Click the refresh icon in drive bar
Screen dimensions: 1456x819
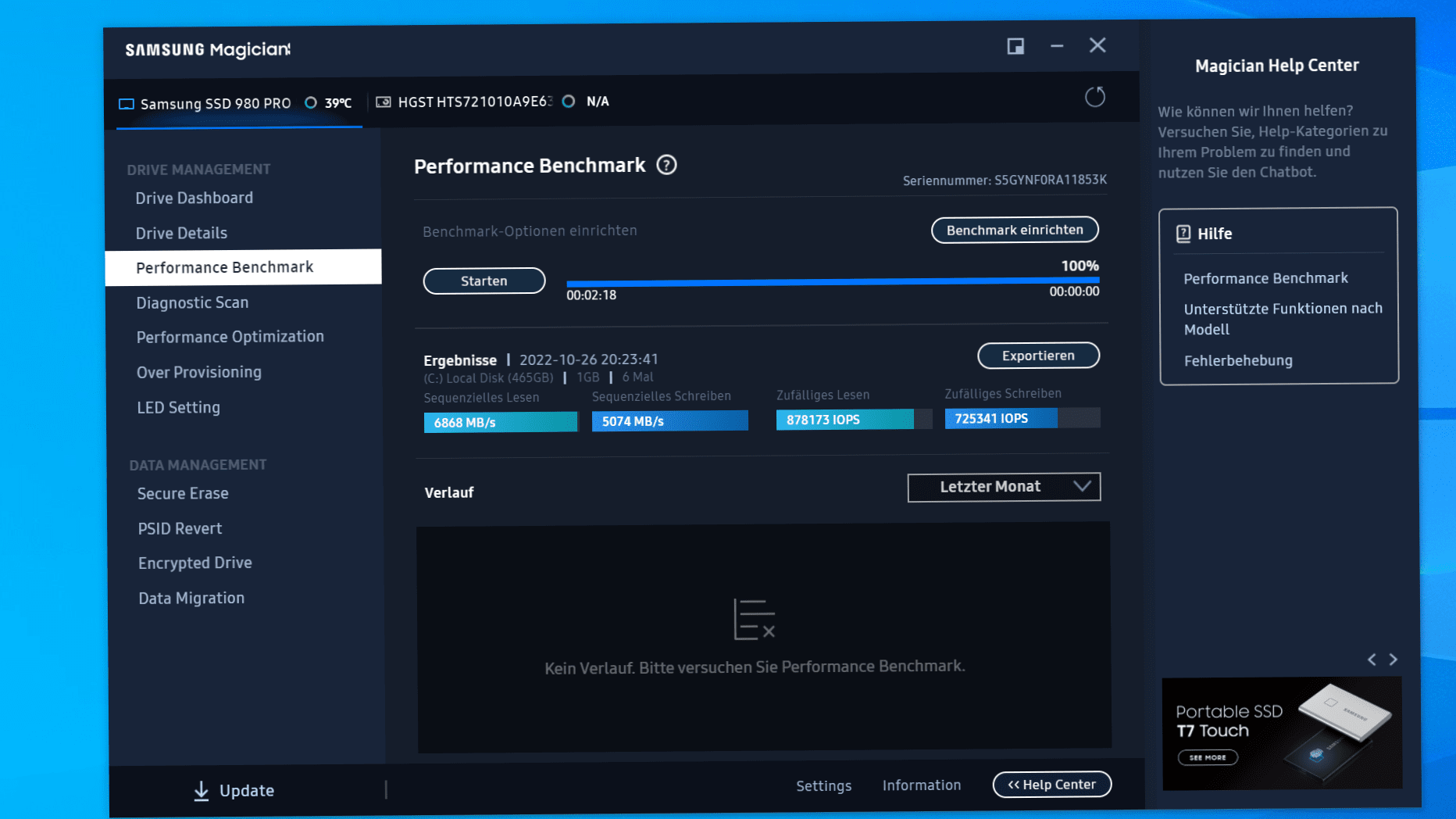pos(1095,97)
